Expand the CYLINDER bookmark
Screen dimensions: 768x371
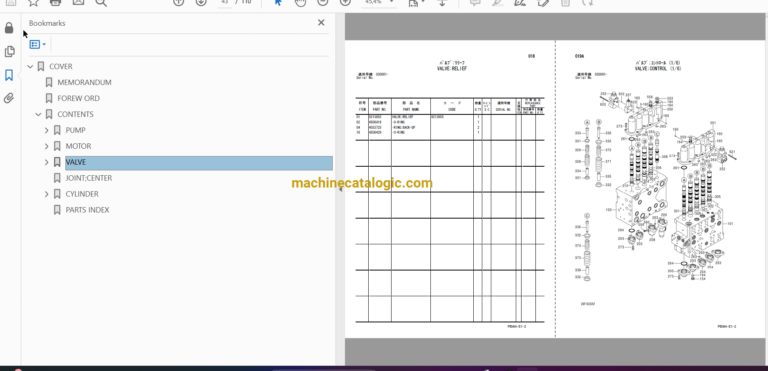pos(47,194)
